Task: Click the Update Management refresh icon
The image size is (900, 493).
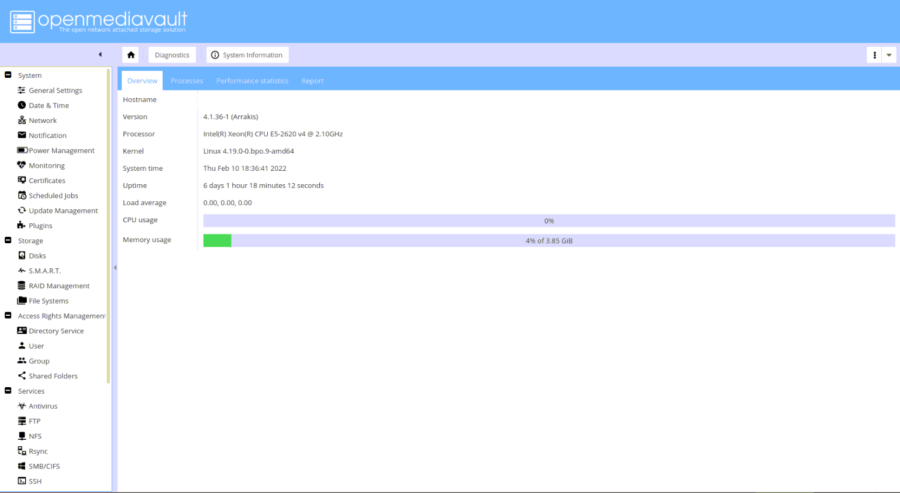Action: tap(22, 210)
